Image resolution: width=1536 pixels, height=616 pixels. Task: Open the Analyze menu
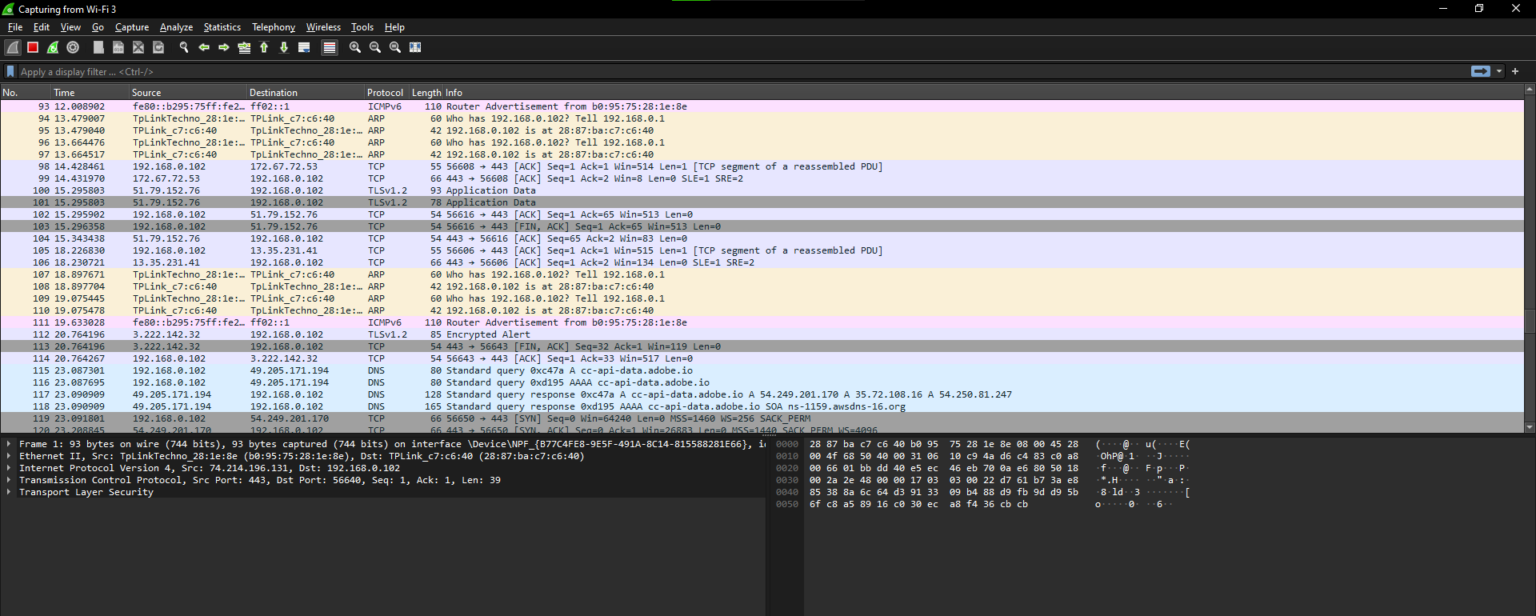[176, 27]
